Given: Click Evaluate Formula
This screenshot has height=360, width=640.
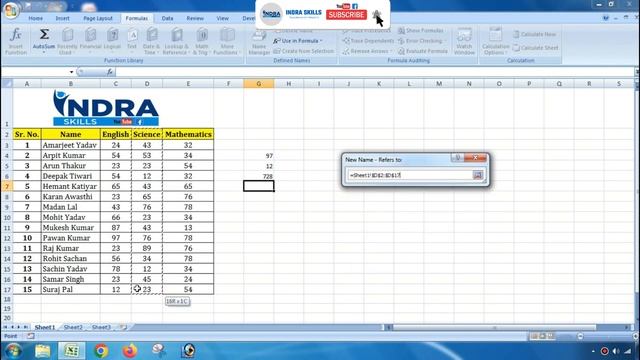Looking at the screenshot, I should (423, 51).
